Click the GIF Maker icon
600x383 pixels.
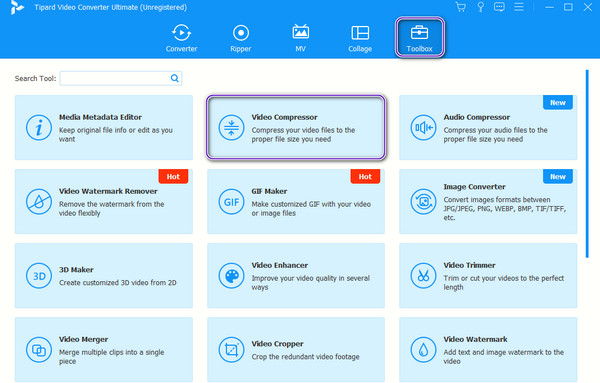point(231,202)
